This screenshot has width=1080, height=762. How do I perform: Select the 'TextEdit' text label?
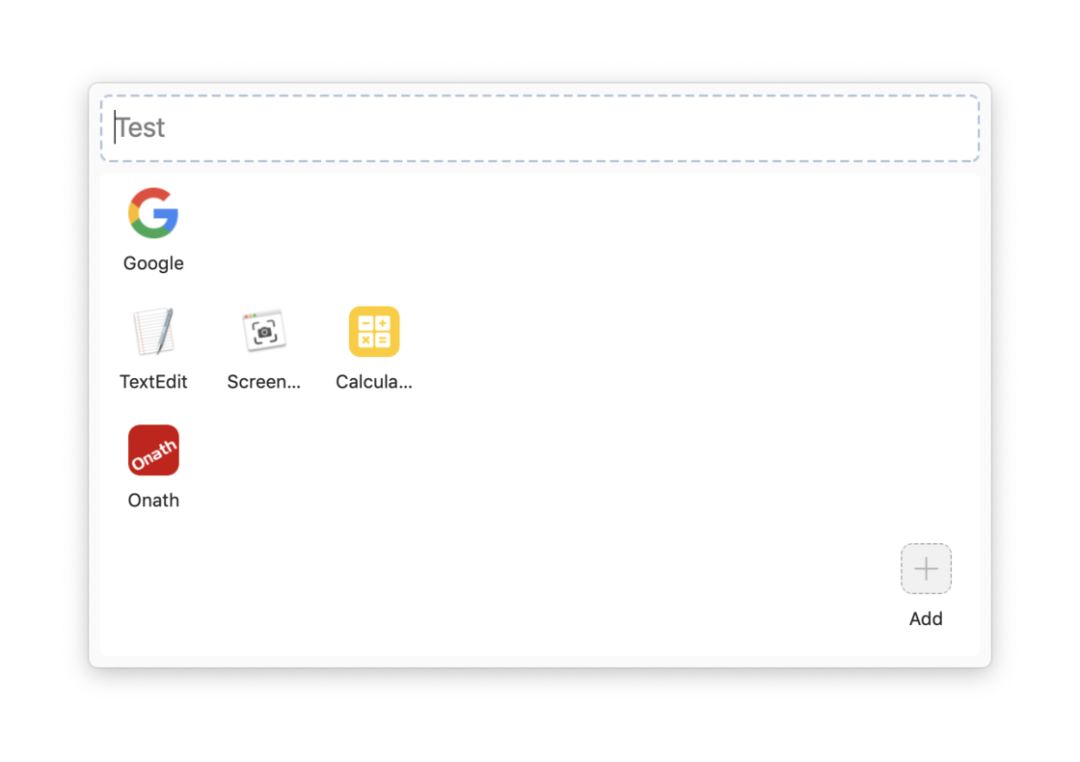pyautogui.click(x=153, y=382)
